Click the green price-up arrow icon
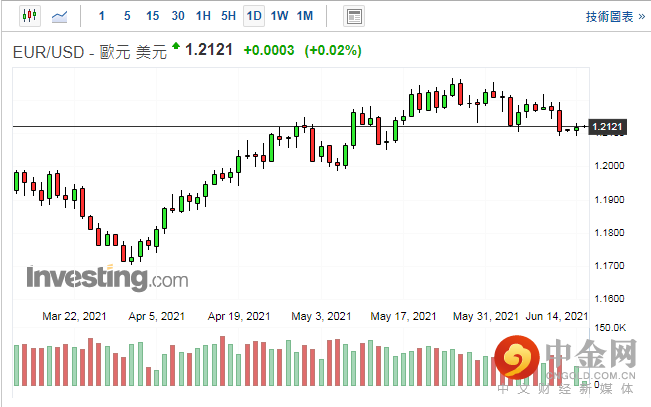The image size is (651, 407). point(176,47)
